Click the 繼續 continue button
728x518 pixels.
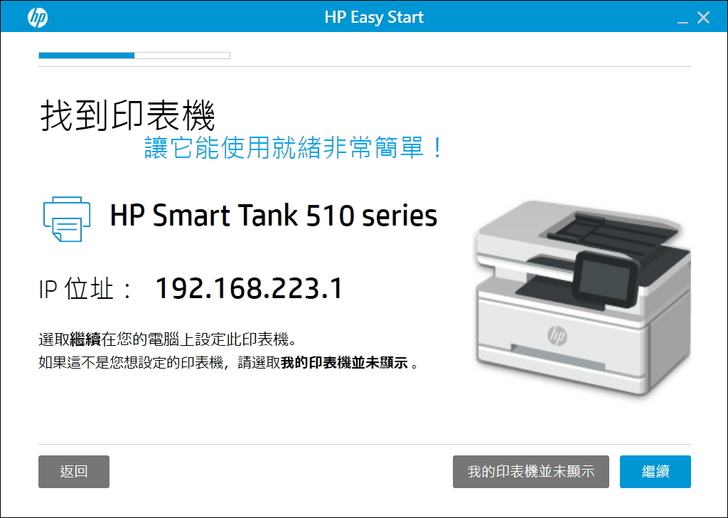click(655, 472)
